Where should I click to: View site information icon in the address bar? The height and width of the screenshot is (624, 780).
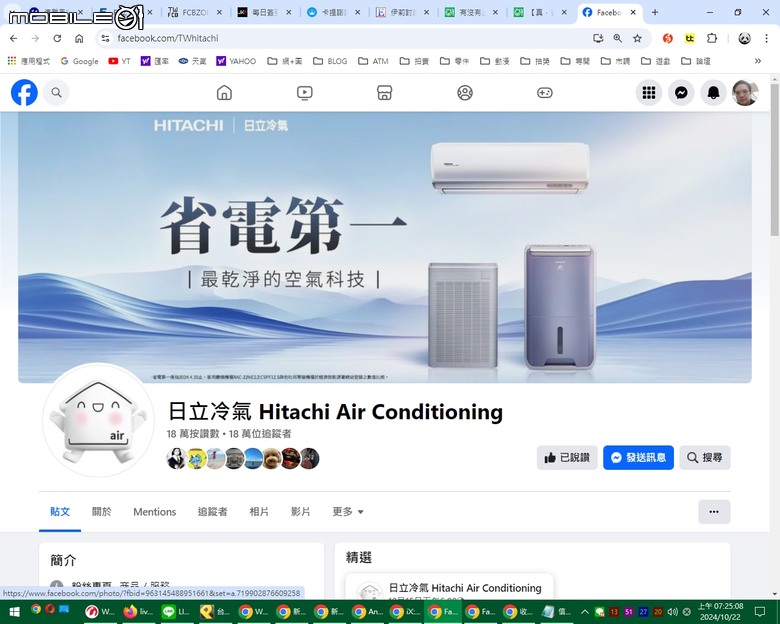click(105, 38)
